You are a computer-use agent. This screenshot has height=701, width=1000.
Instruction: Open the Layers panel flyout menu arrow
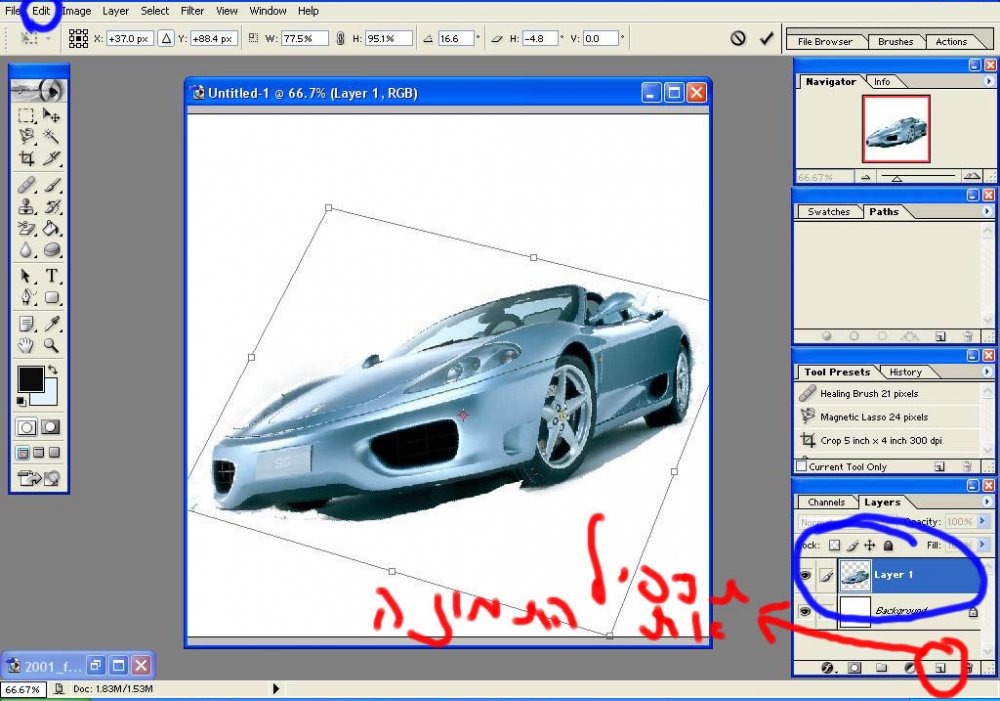(987, 503)
